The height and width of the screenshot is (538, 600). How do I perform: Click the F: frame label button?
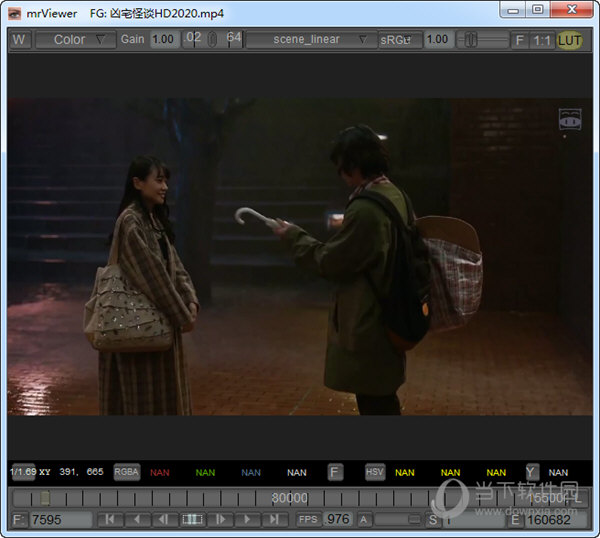click(19, 520)
